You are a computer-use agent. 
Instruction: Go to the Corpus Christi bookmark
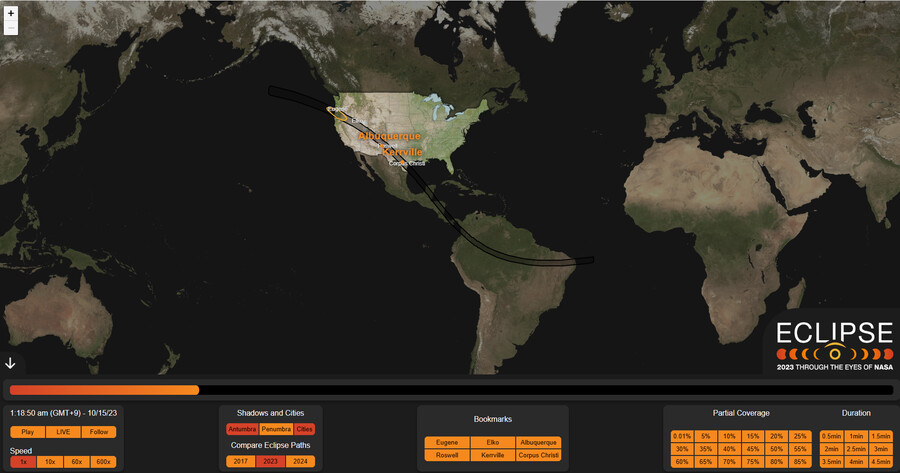pos(538,455)
